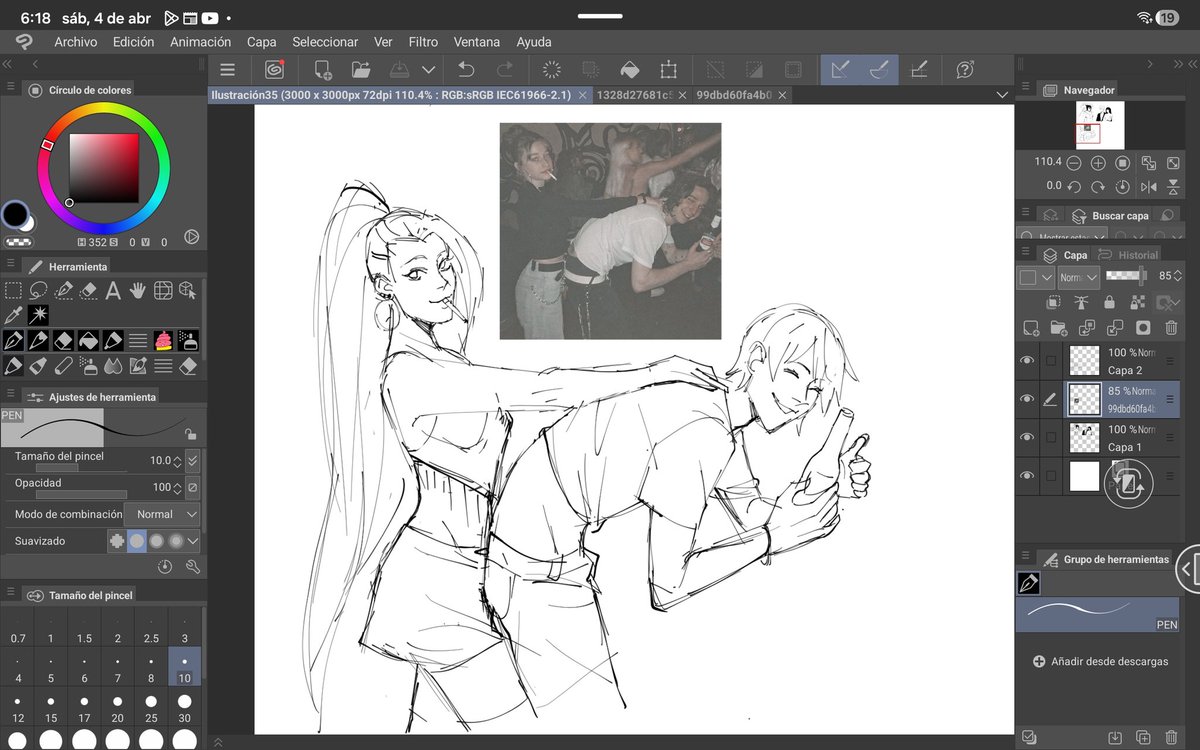Viewport: 1200px width, 750px height.
Task: Toggle snap to grid in command bar
Action: point(920,70)
